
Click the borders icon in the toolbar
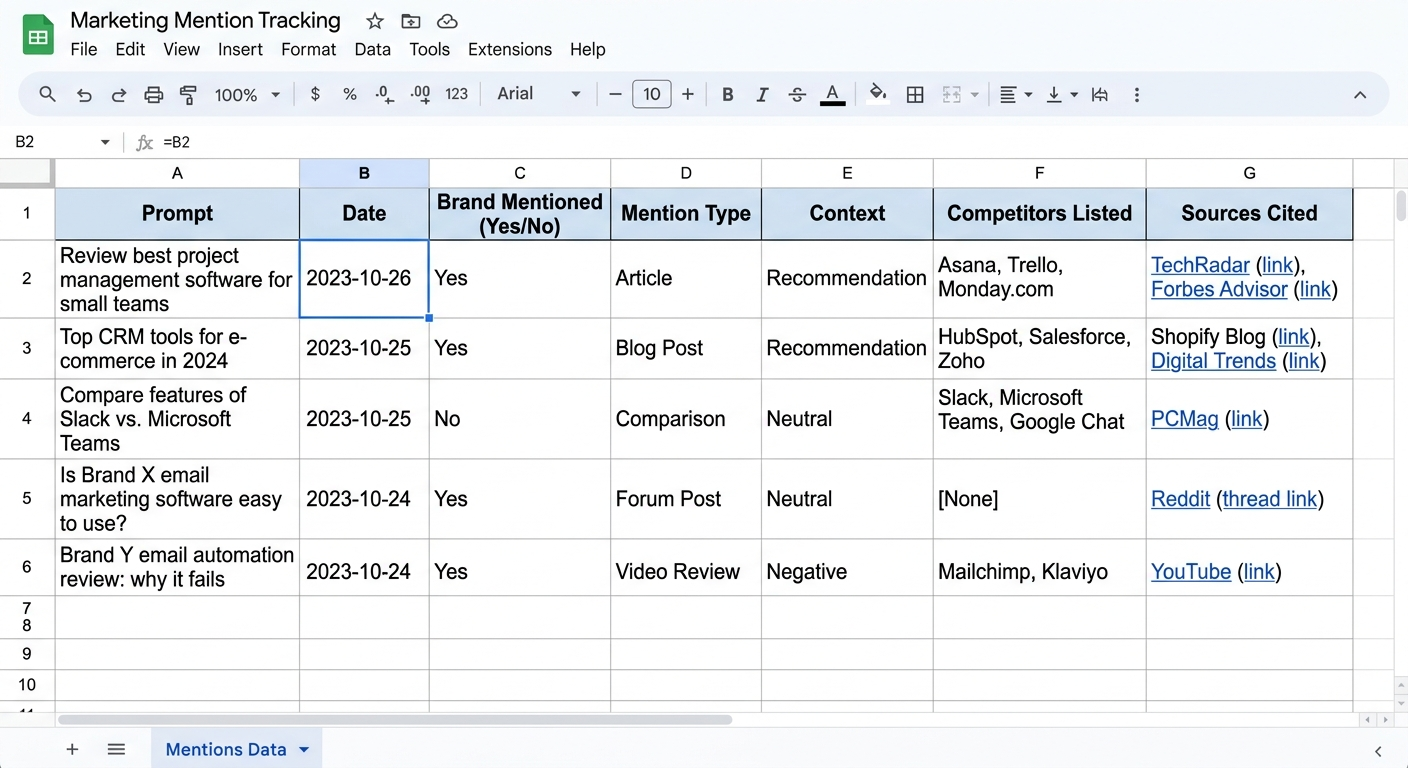click(914, 94)
